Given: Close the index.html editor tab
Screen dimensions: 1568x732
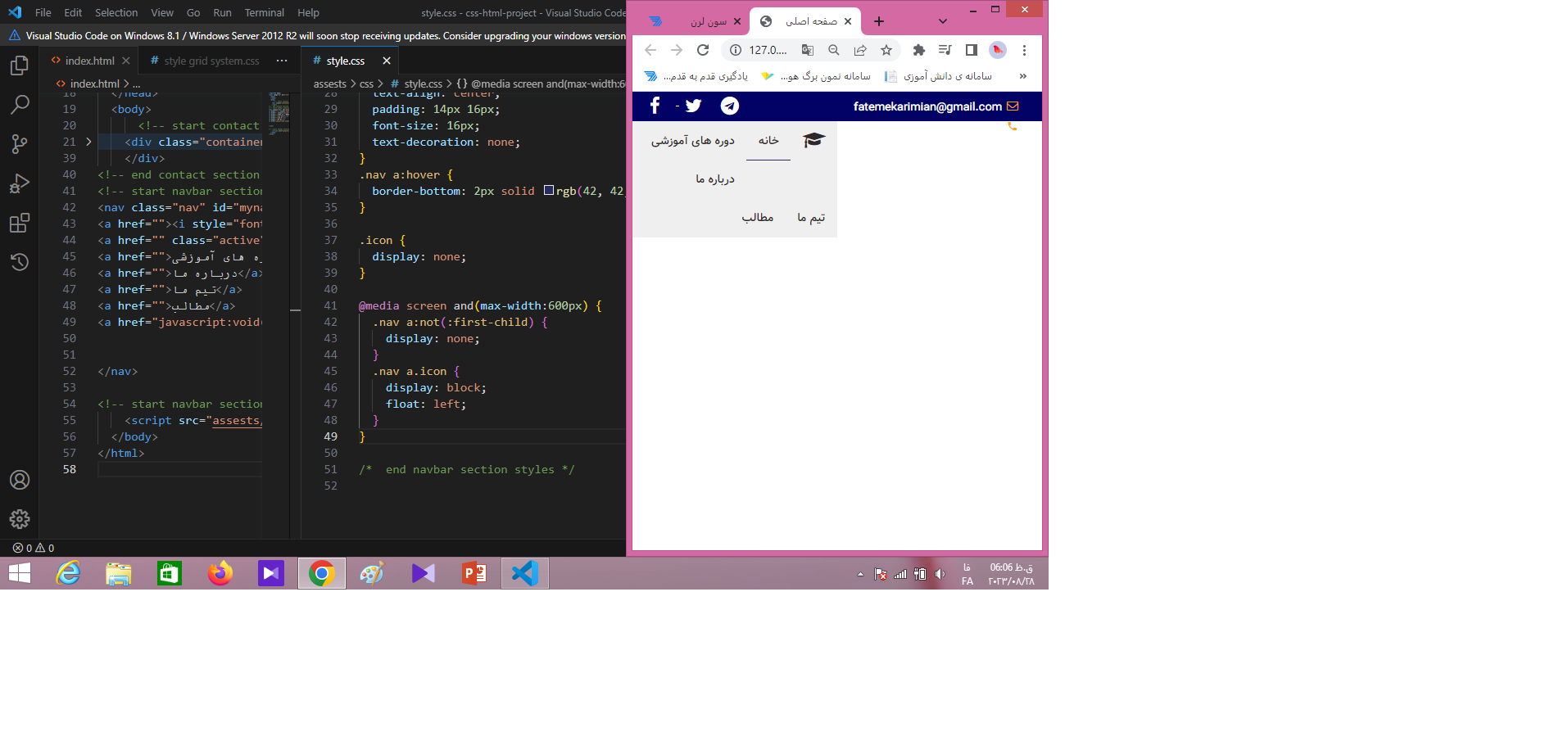Looking at the screenshot, I should click(x=126, y=61).
